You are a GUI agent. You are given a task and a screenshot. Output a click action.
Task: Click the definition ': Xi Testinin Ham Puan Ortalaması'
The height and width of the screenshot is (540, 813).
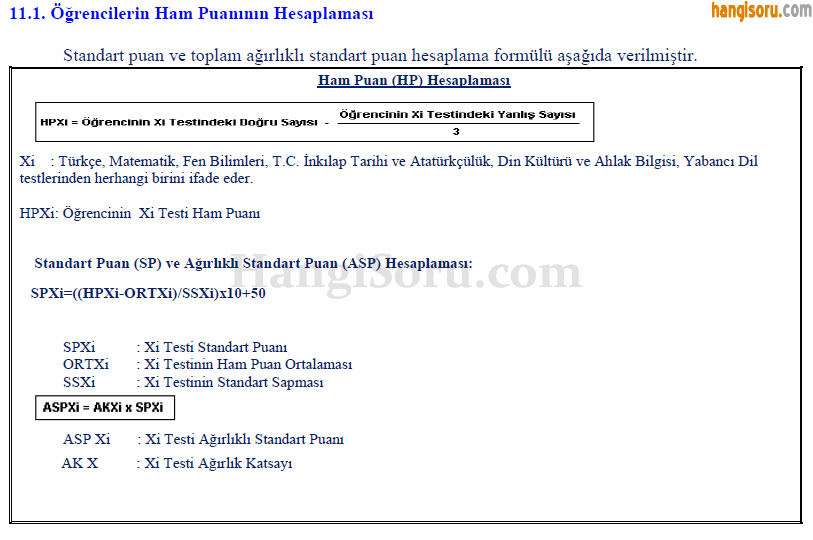244,364
